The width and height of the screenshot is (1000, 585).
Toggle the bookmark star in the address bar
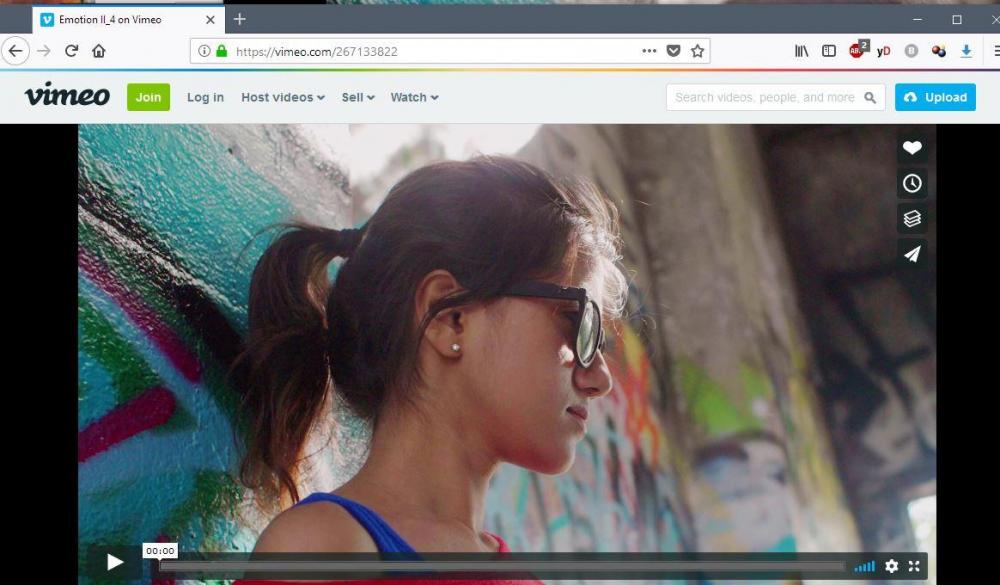697,50
